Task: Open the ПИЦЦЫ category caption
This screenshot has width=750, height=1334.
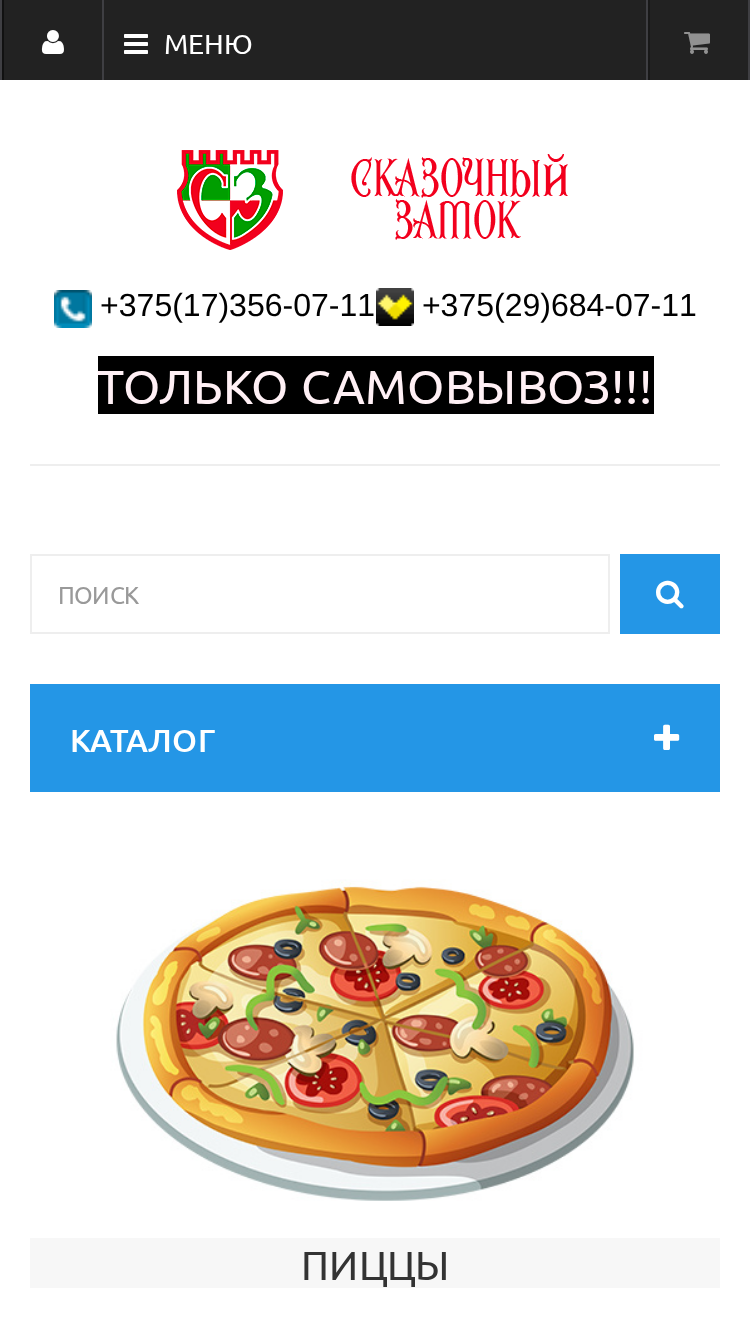Action: pyautogui.click(x=375, y=1265)
